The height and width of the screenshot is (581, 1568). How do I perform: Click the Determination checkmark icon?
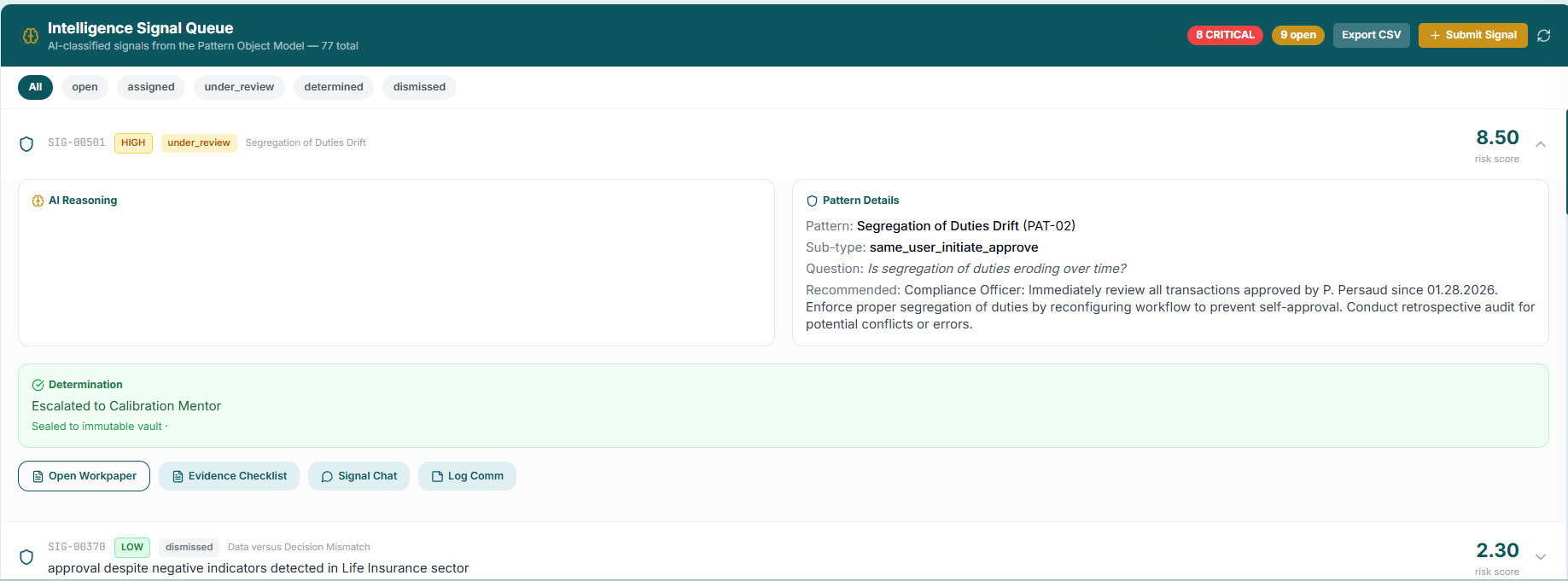tap(38, 385)
